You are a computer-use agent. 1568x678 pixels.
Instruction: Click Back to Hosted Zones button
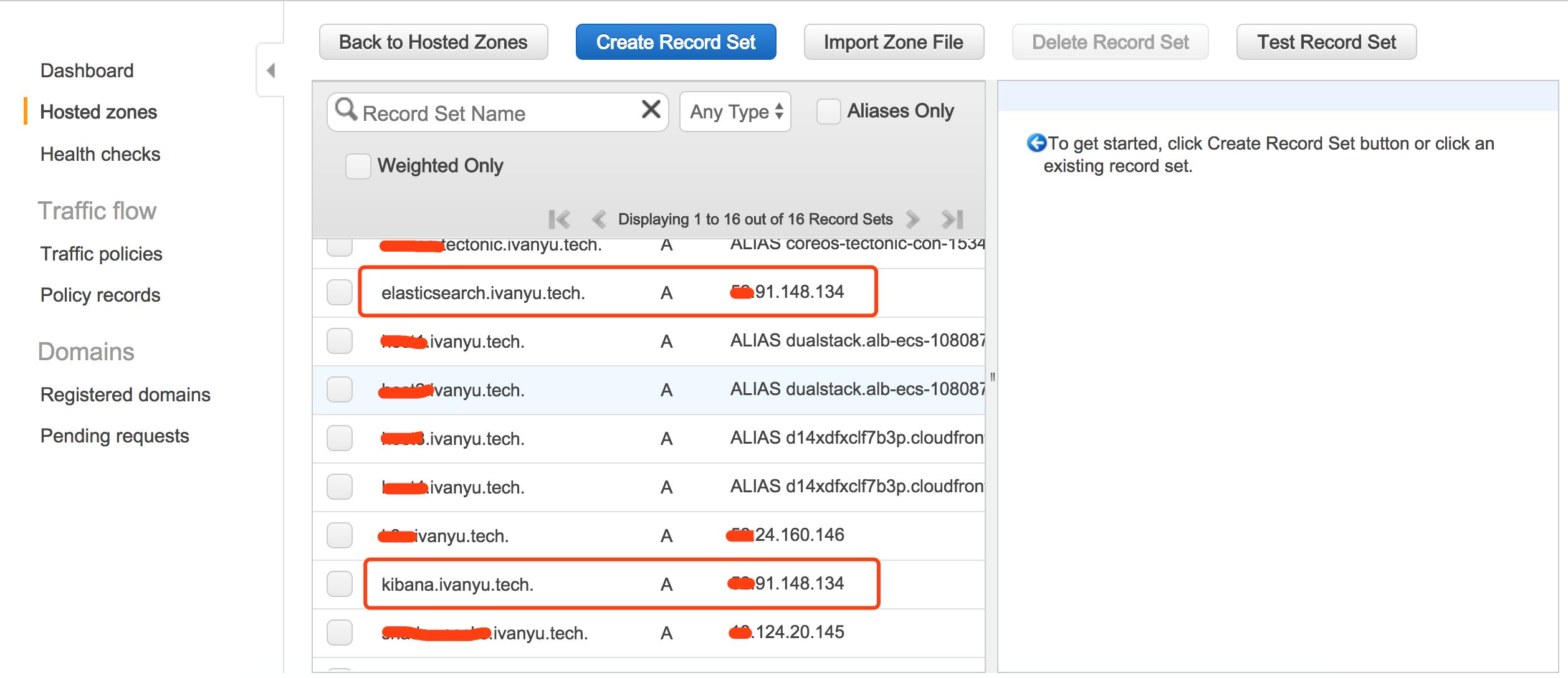[x=433, y=42]
